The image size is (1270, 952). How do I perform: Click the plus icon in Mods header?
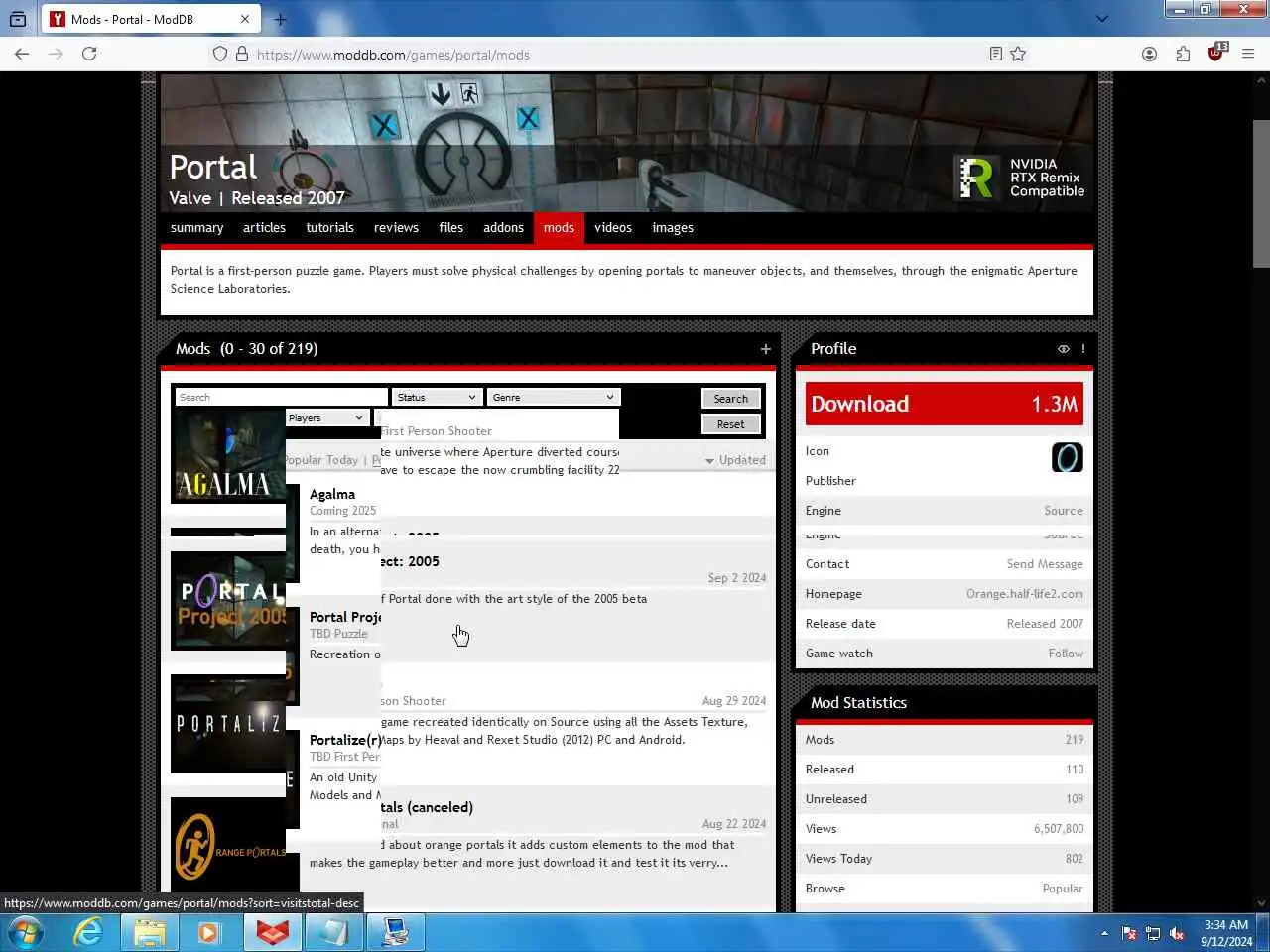[x=765, y=349]
